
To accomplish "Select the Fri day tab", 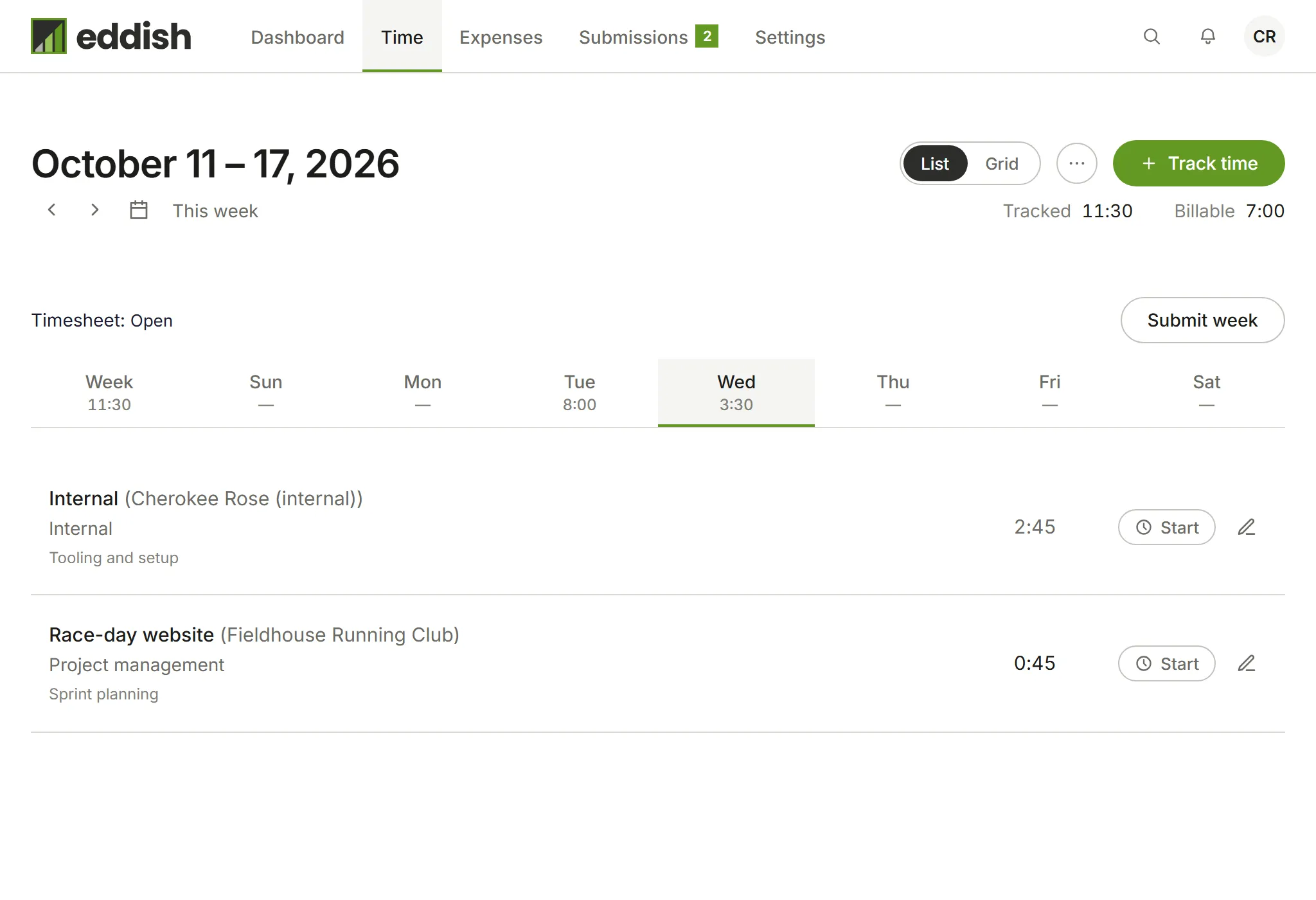I will pyautogui.click(x=1050, y=392).
